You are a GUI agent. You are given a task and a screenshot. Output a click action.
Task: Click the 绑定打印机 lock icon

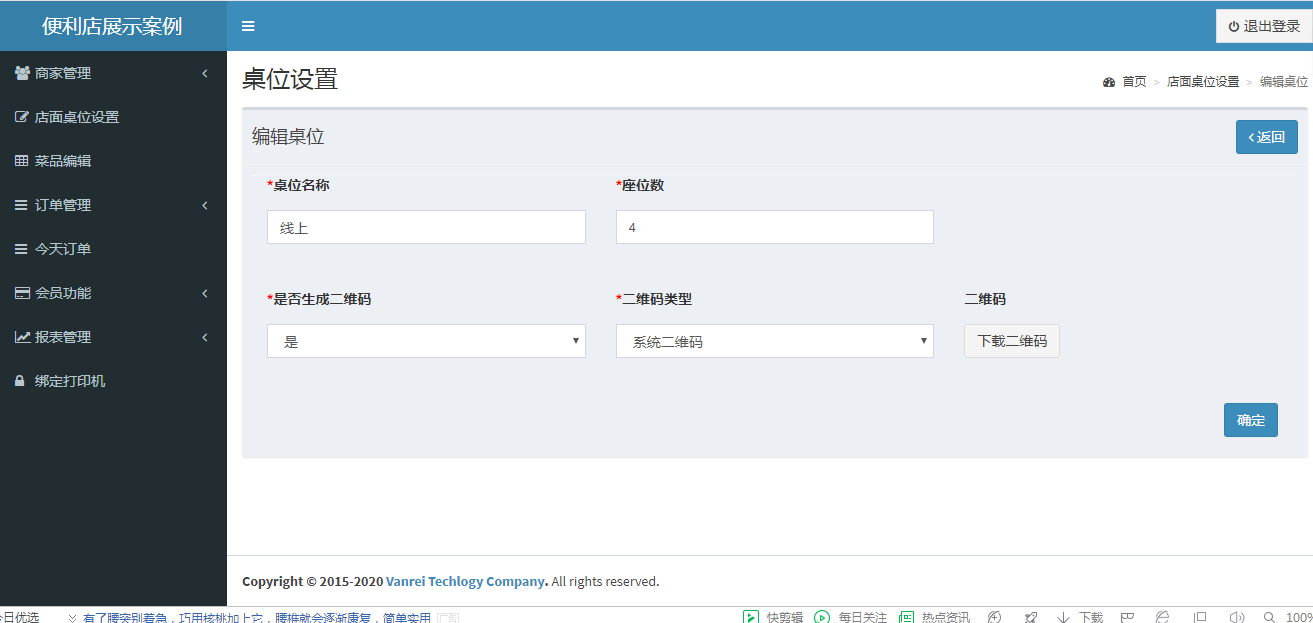pyautogui.click(x=20, y=381)
